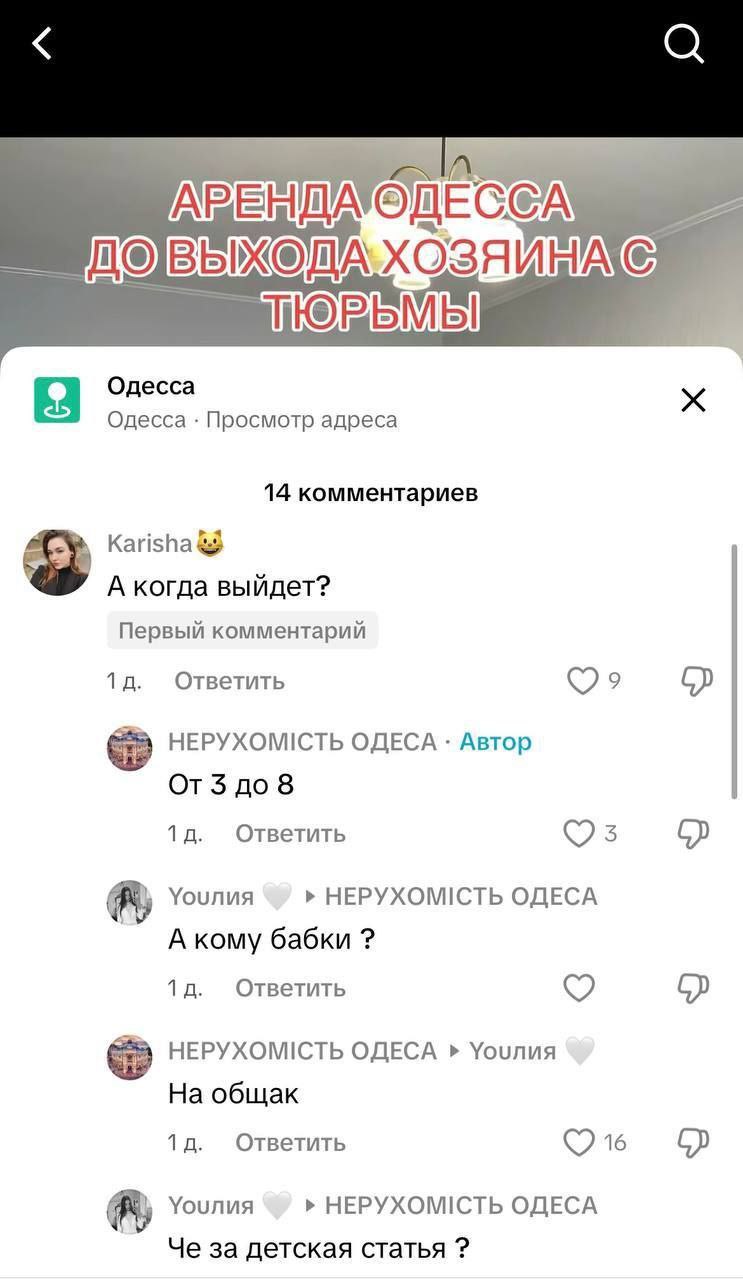Tap Youлия avatar beside "А кому бабки?"
The image size is (743, 1280).
pos(129,903)
